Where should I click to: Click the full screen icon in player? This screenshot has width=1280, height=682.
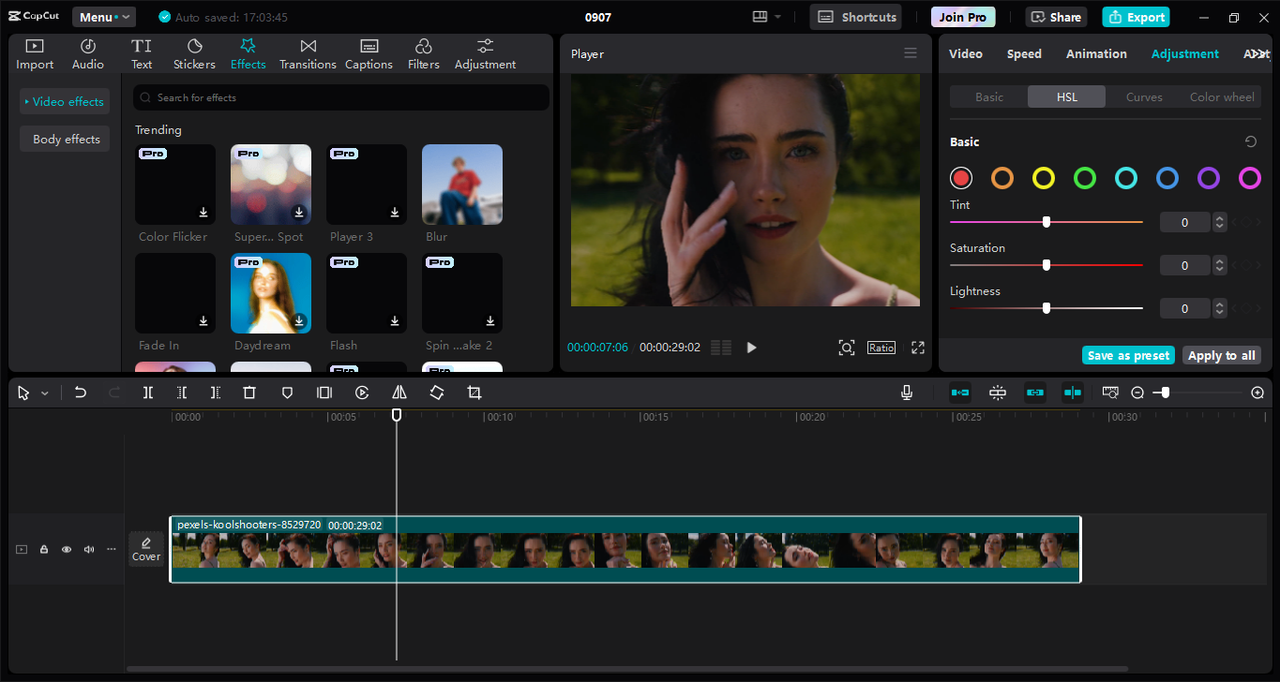tap(918, 347)
